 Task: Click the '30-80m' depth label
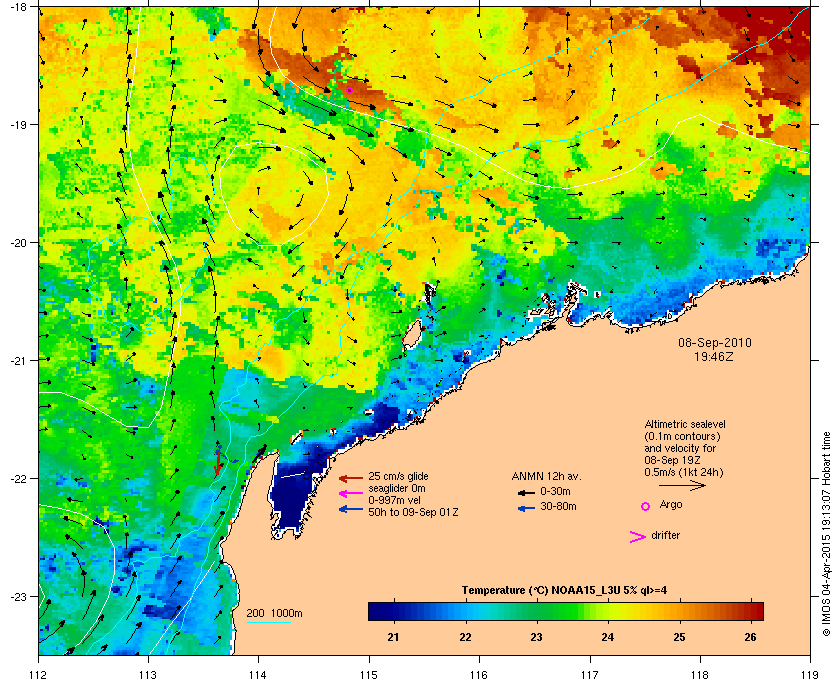point(558,506)
